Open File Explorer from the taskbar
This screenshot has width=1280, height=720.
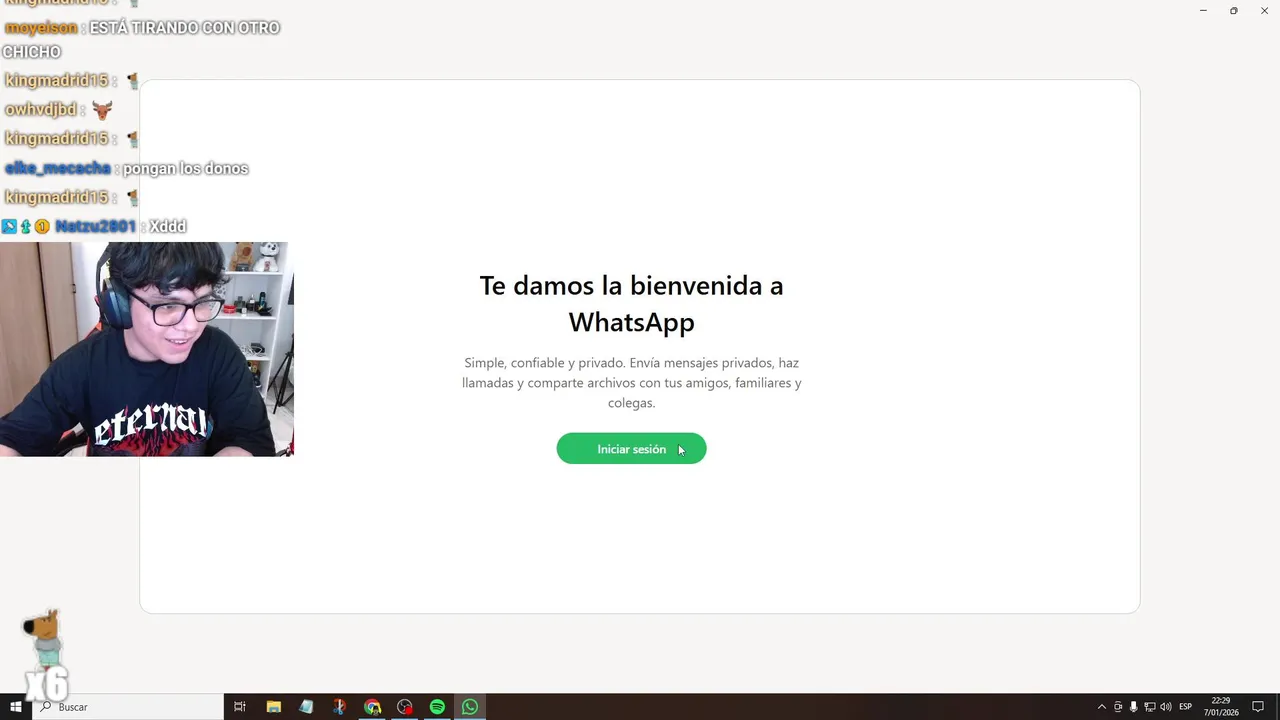[x=273, y=707]
